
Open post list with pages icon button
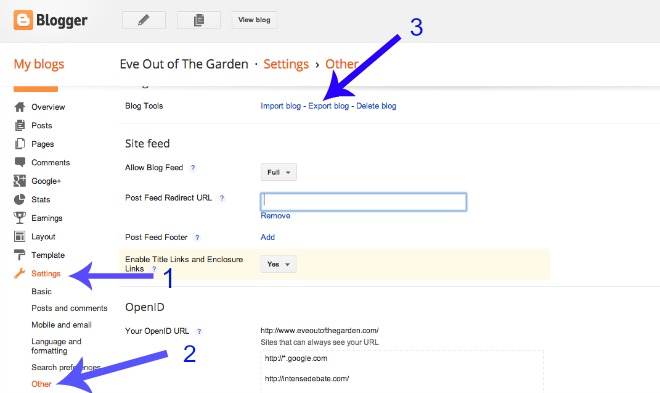(199, 20)
